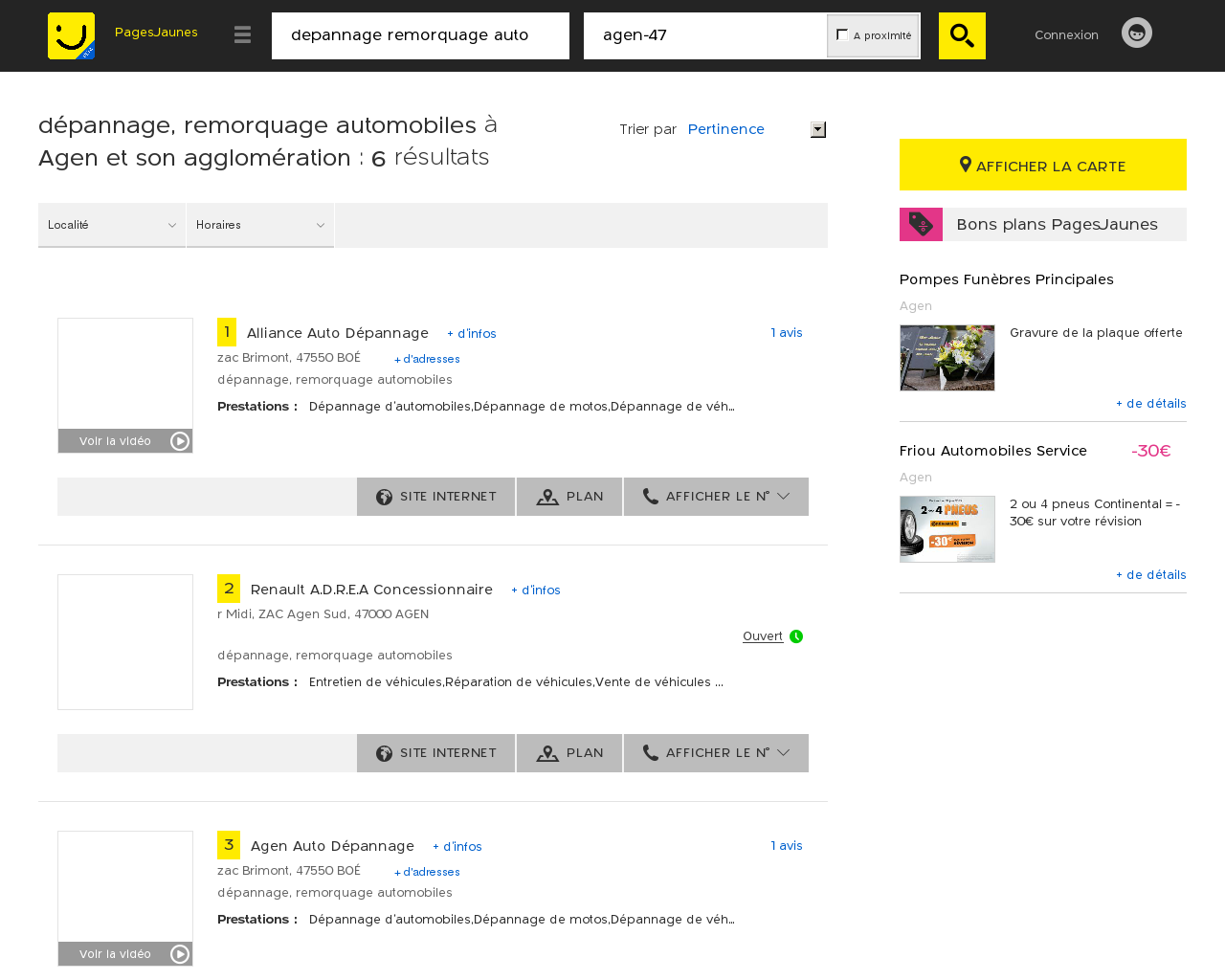The image size is (1225, 980).
Task: Click '+ d'infos' for Agen Auto Dépannage
Action: pyautogui.click(x=457, y=847)
